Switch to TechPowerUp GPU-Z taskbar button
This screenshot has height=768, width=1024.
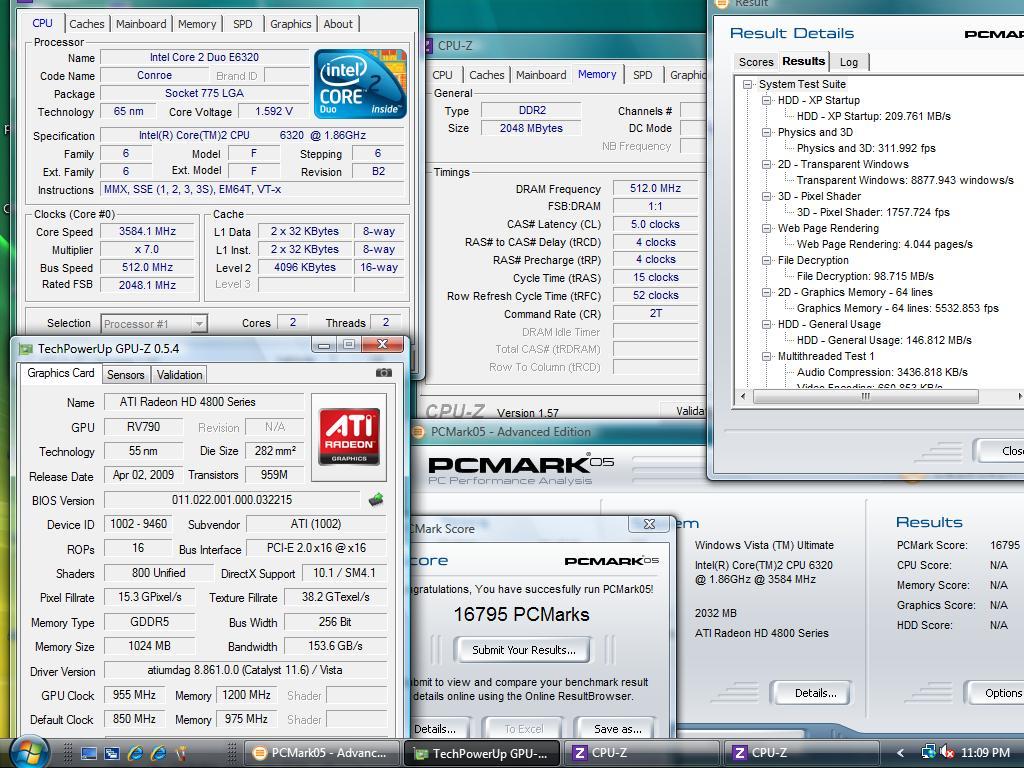point(483,754)
